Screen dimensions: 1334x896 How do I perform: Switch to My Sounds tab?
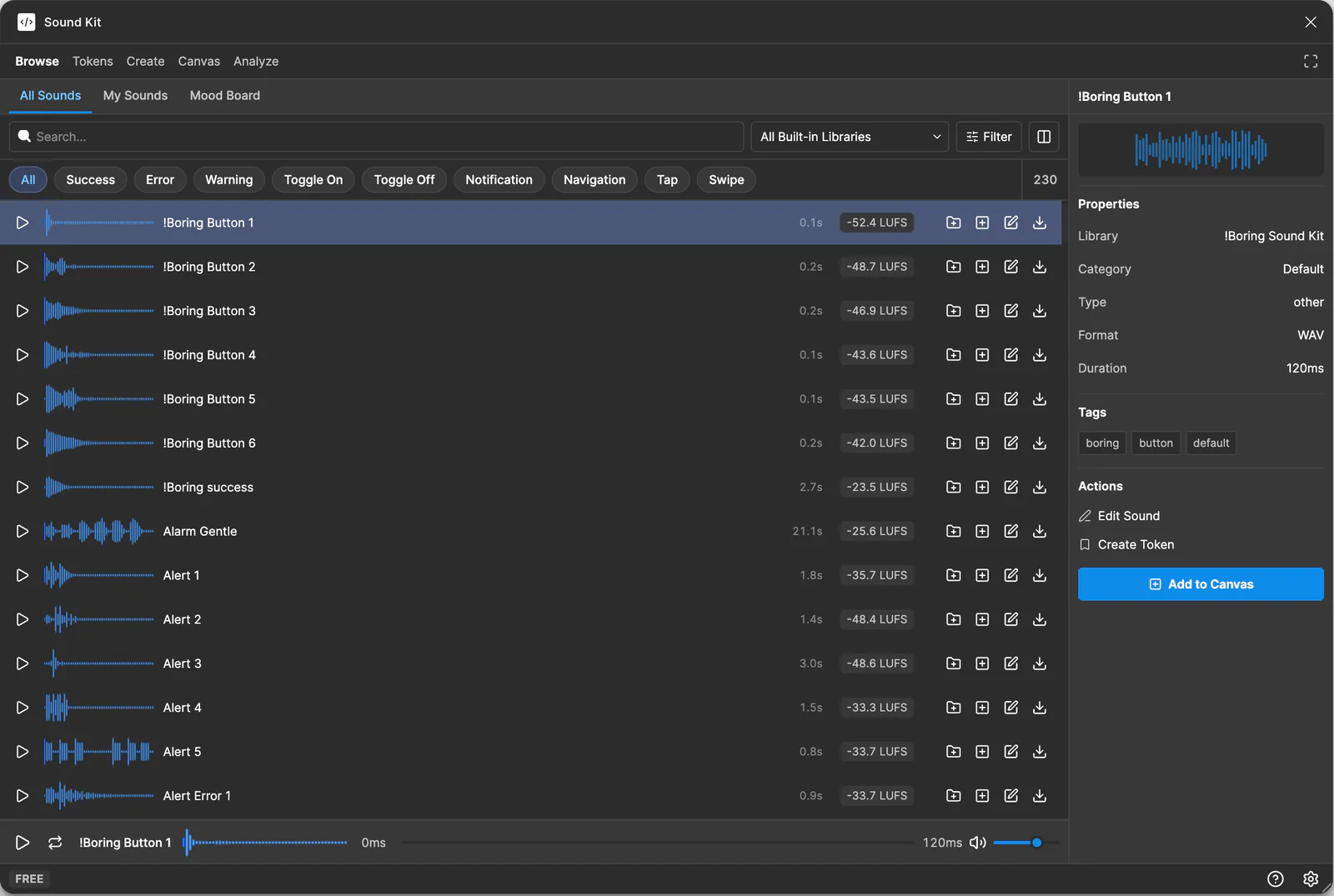(x=135, y=96)
